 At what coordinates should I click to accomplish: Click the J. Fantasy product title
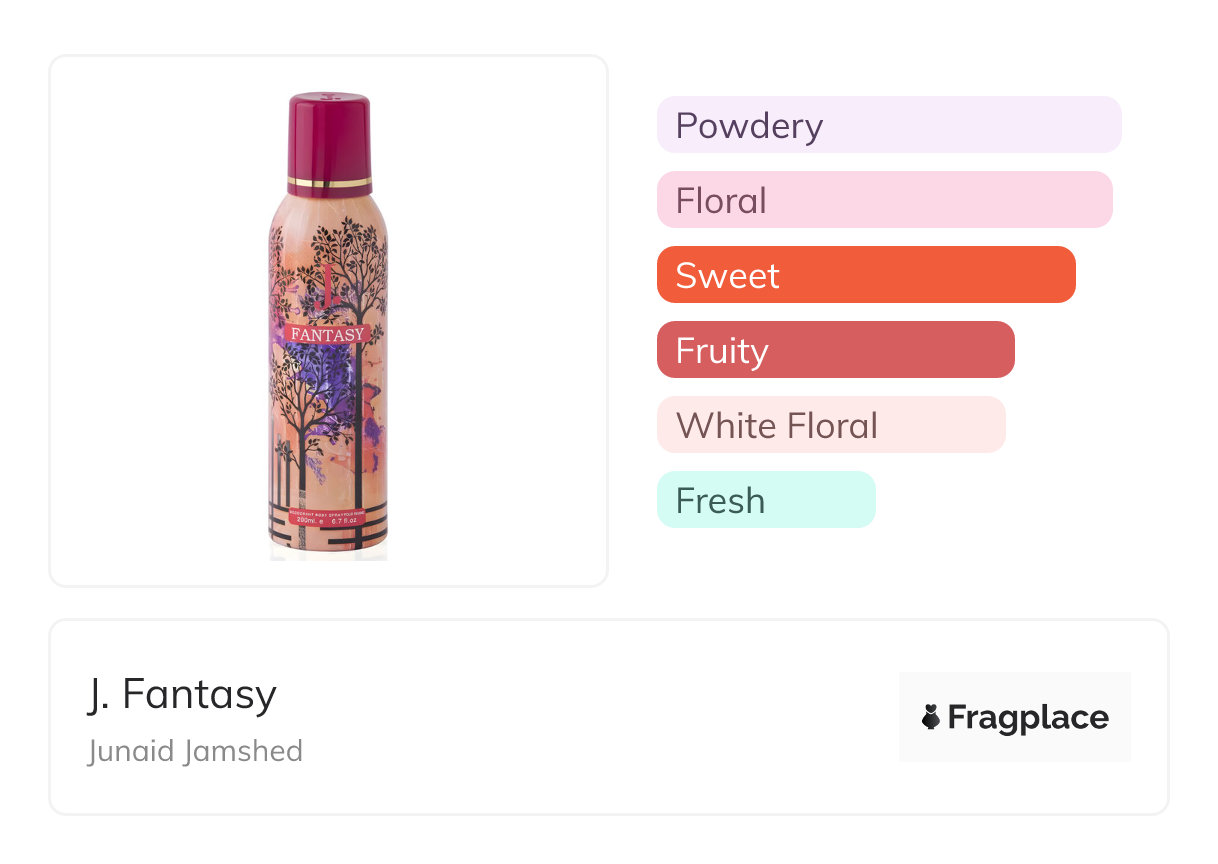181,694
